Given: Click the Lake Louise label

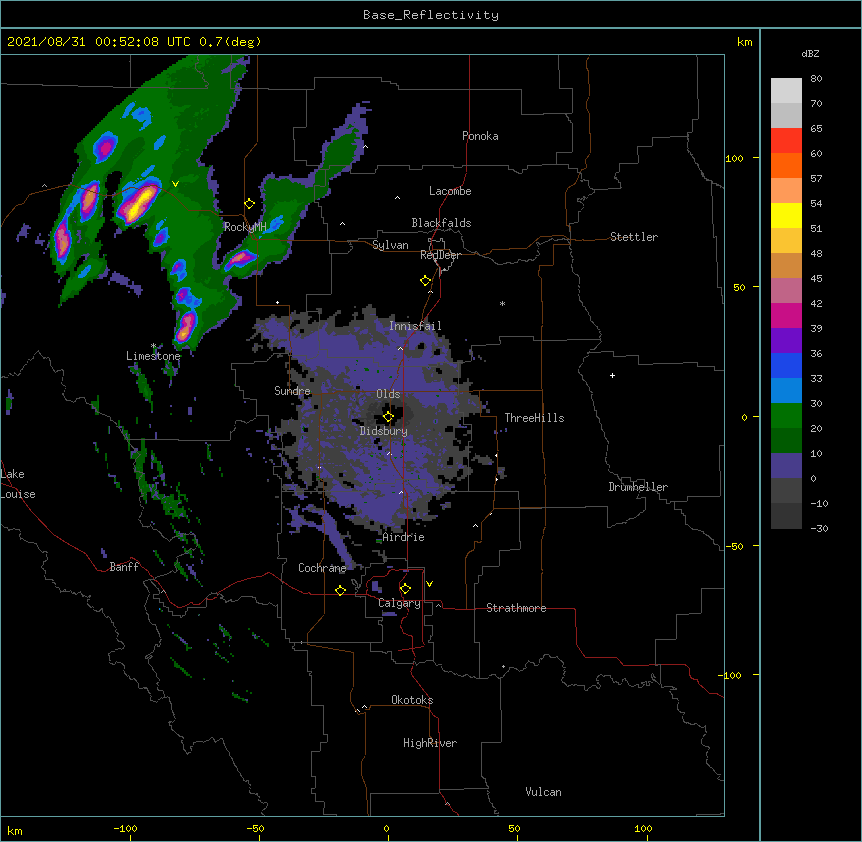Looking at the screenshot, I should 16,484.
